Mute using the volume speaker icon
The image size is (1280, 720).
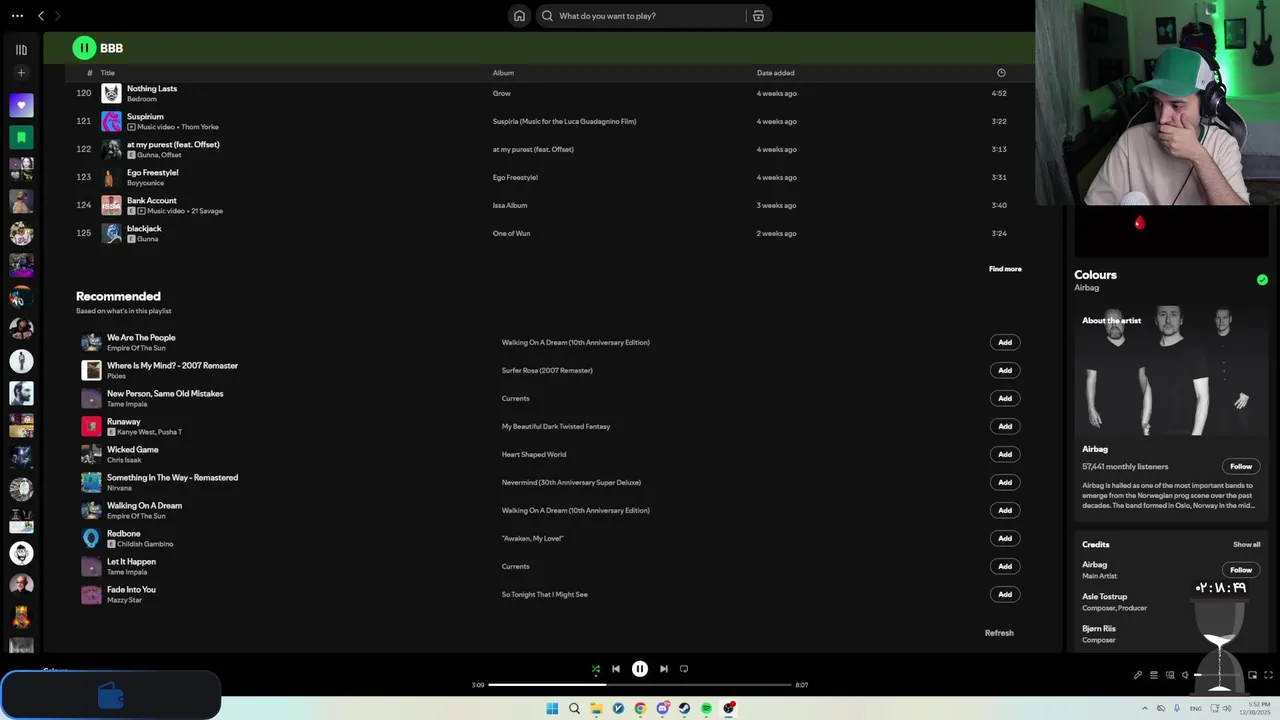tap(1185, 675)
